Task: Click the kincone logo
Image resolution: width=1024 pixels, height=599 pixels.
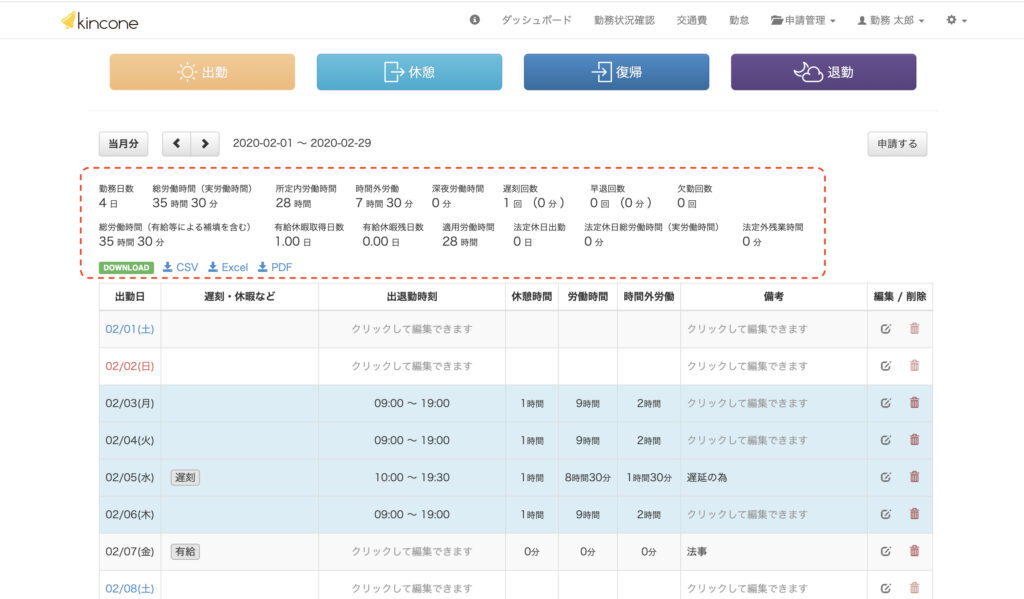Action: pyautogui.click(x=99, y=22)
